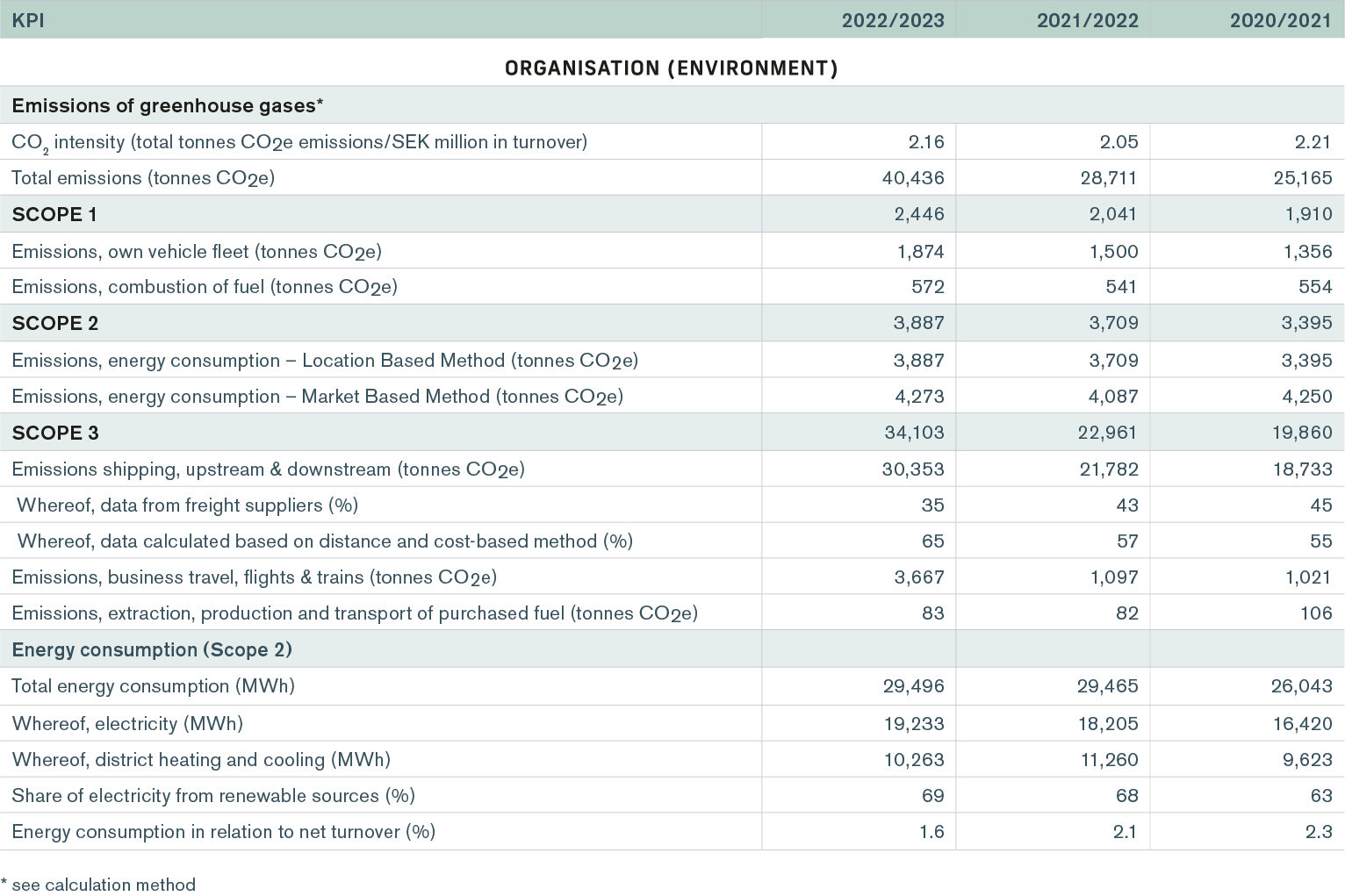Screen dimensions: 1345x896
Task: Select the SCOPE 2 row label
Action: click(55, 324)
